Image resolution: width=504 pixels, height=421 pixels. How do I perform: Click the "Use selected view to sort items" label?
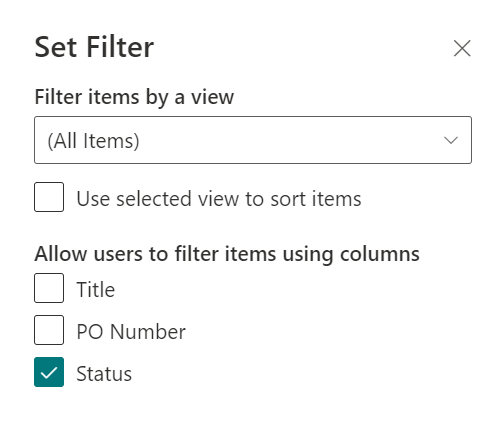[x=219, y=199]
